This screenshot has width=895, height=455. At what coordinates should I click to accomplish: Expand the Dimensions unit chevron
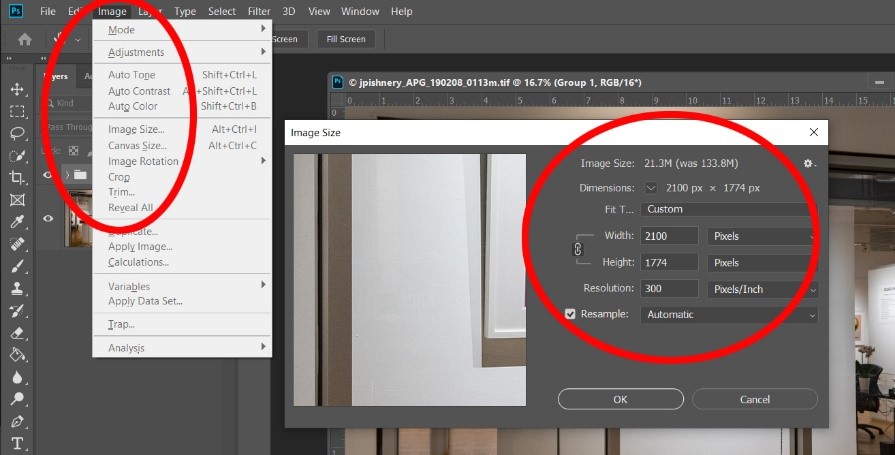[x=651, y=188]
